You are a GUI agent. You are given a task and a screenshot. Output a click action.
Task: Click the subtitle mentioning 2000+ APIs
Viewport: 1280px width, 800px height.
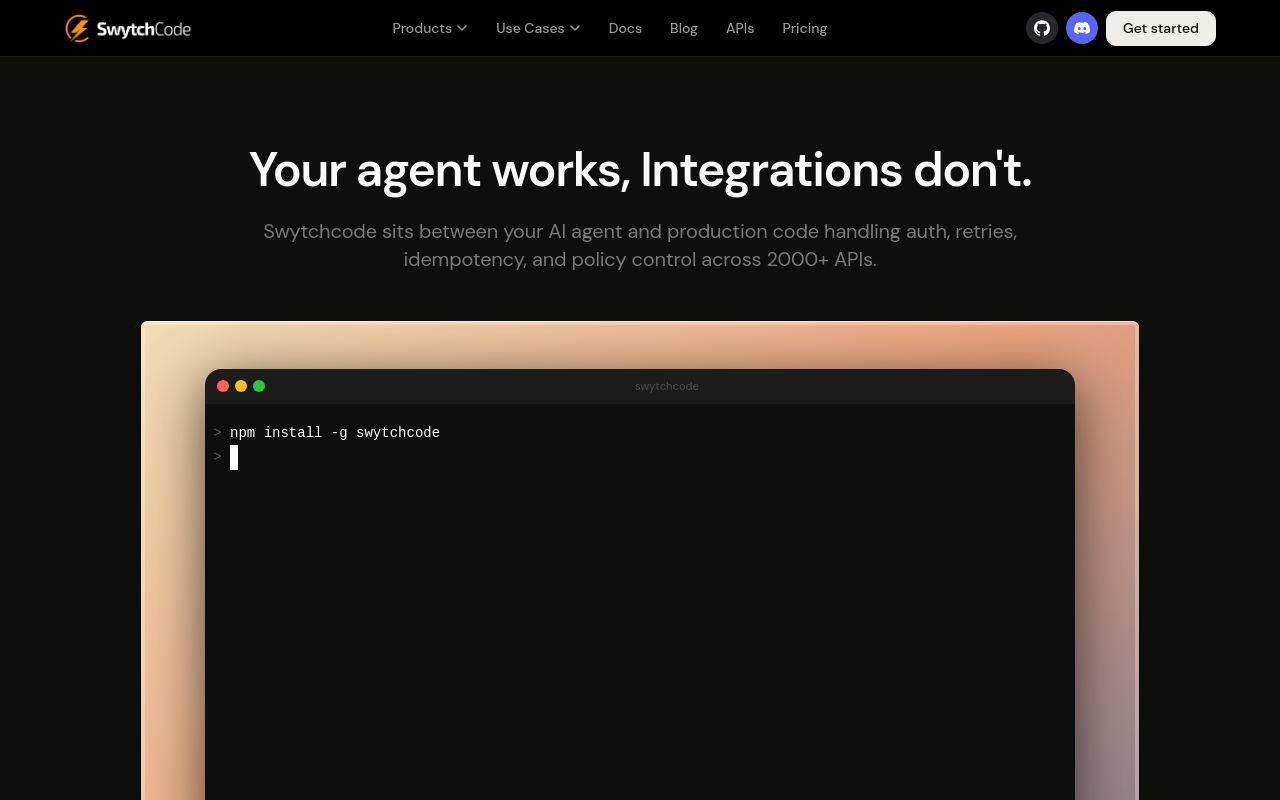(x=640, y=245)
